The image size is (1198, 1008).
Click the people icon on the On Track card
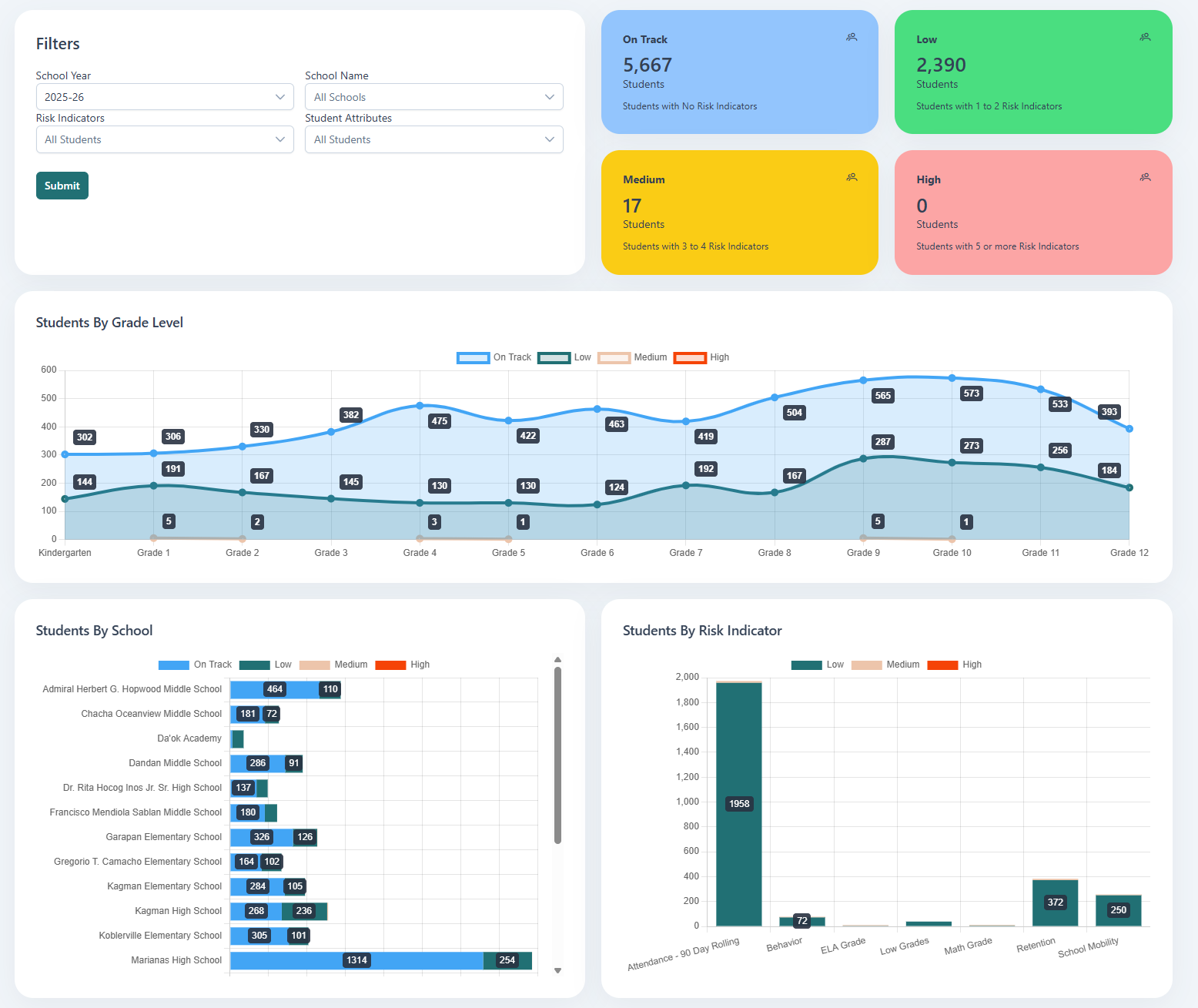852,36
